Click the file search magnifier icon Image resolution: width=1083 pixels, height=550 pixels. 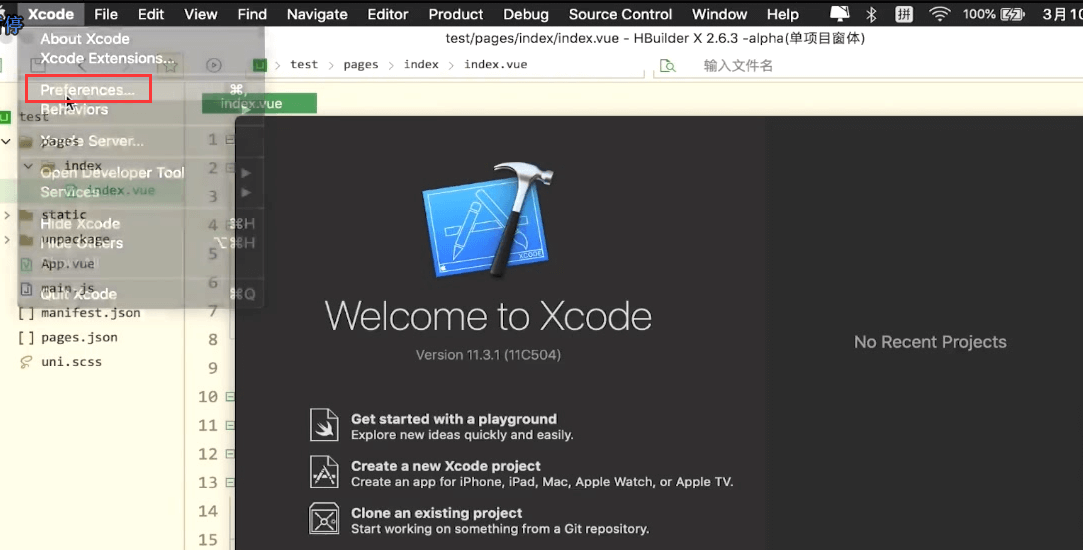667,66
